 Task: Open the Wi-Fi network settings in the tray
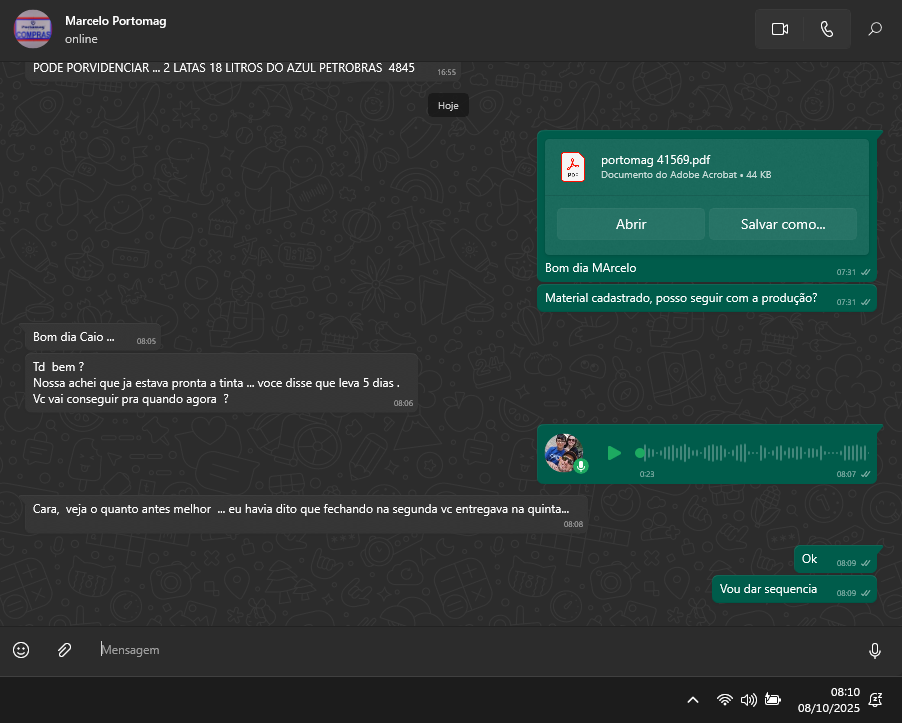tap(725, 700)
